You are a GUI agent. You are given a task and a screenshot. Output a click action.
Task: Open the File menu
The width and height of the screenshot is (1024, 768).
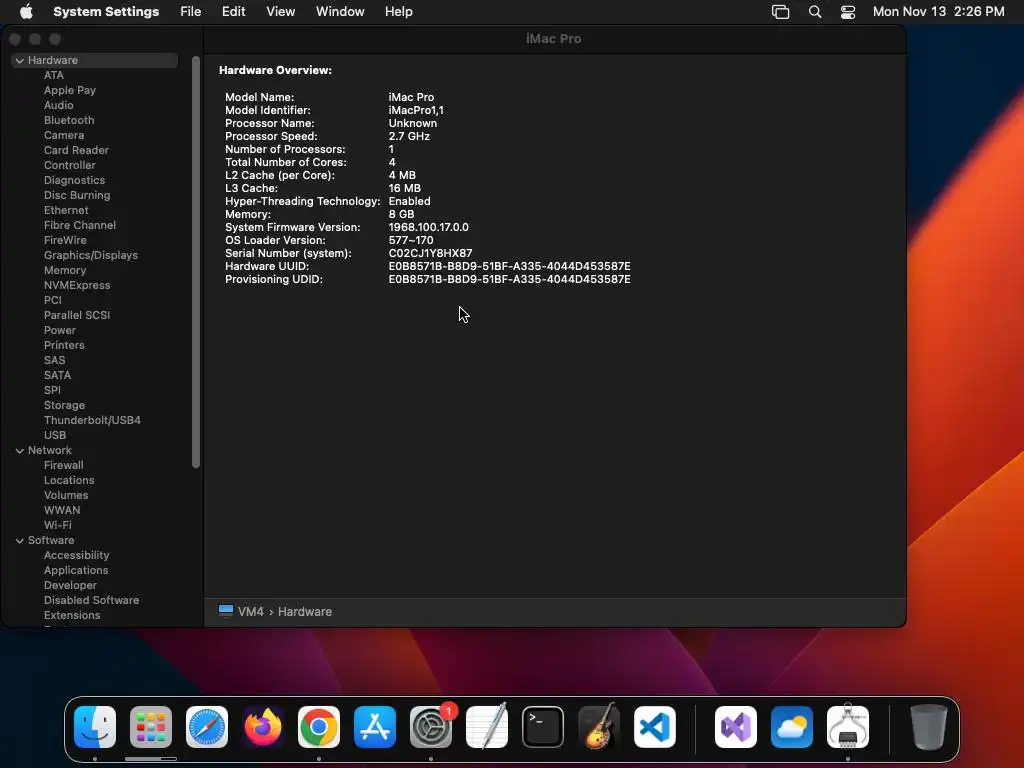coord(191,12)
